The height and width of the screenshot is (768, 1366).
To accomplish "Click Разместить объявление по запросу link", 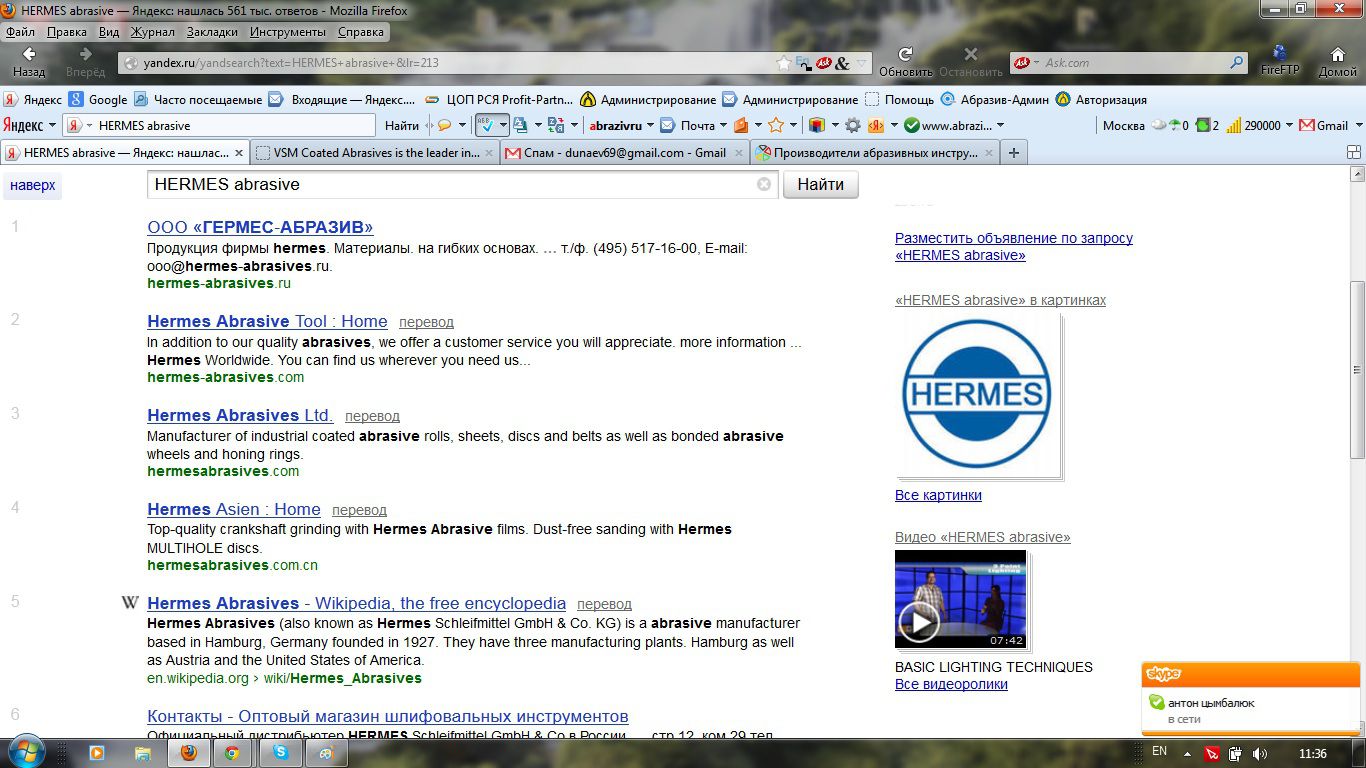I will 1014,246.
